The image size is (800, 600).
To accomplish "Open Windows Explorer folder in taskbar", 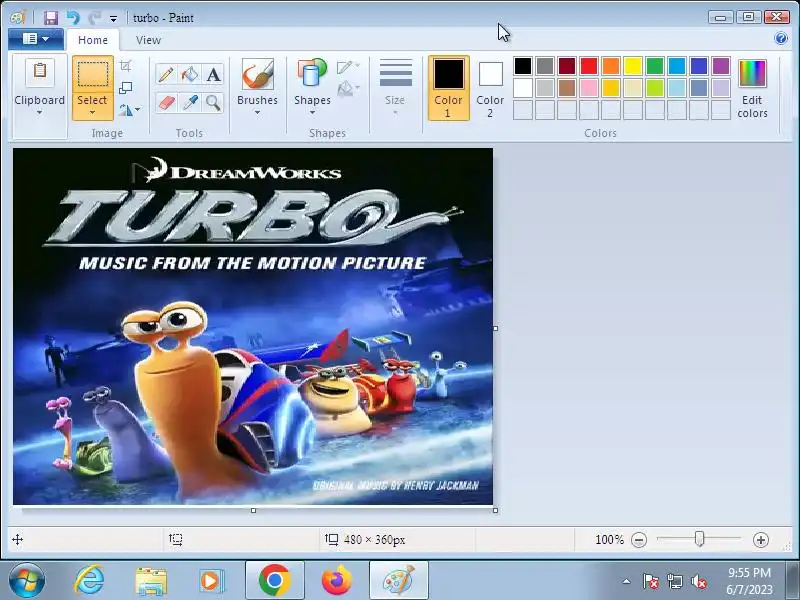I will (151, 581).
